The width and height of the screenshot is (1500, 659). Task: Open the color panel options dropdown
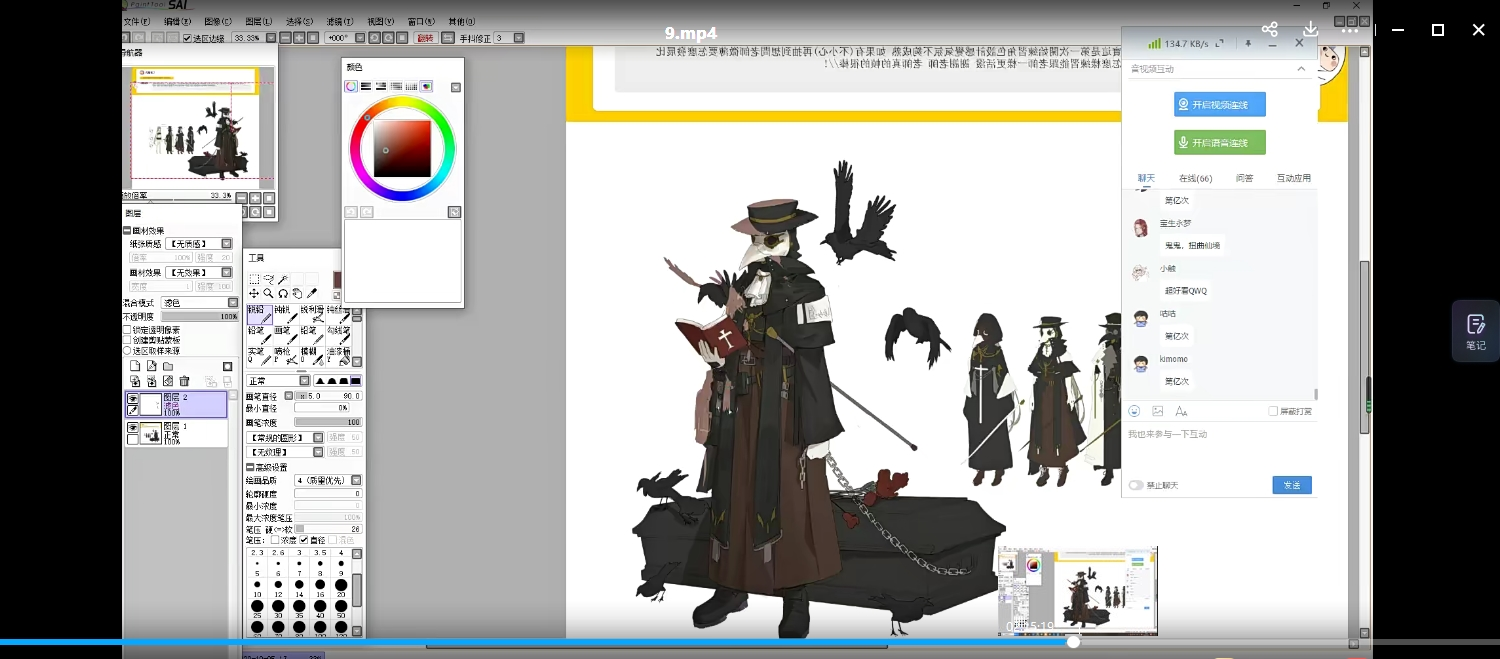tap(456, 87)
